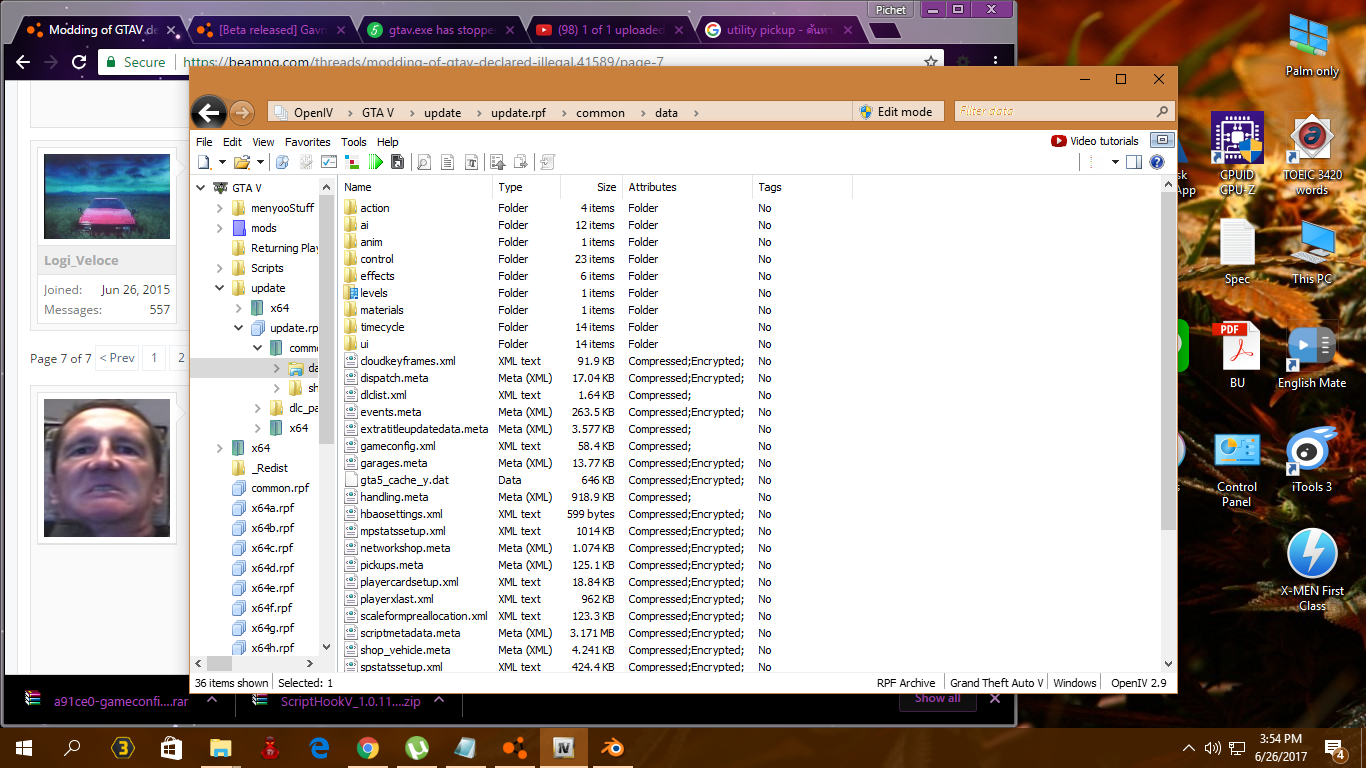
Task: Click the 'update.rpf' breadcrumb segment
Action: point(516,113)
